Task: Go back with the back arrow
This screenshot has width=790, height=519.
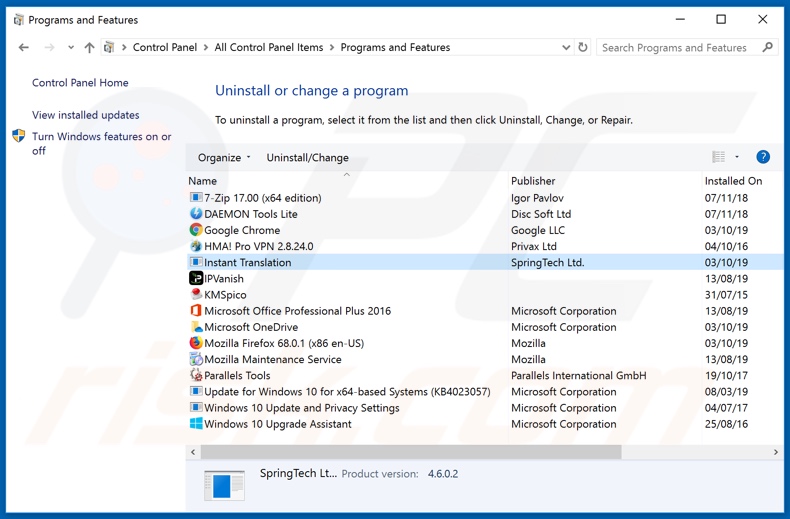Action: click(23, 47)
